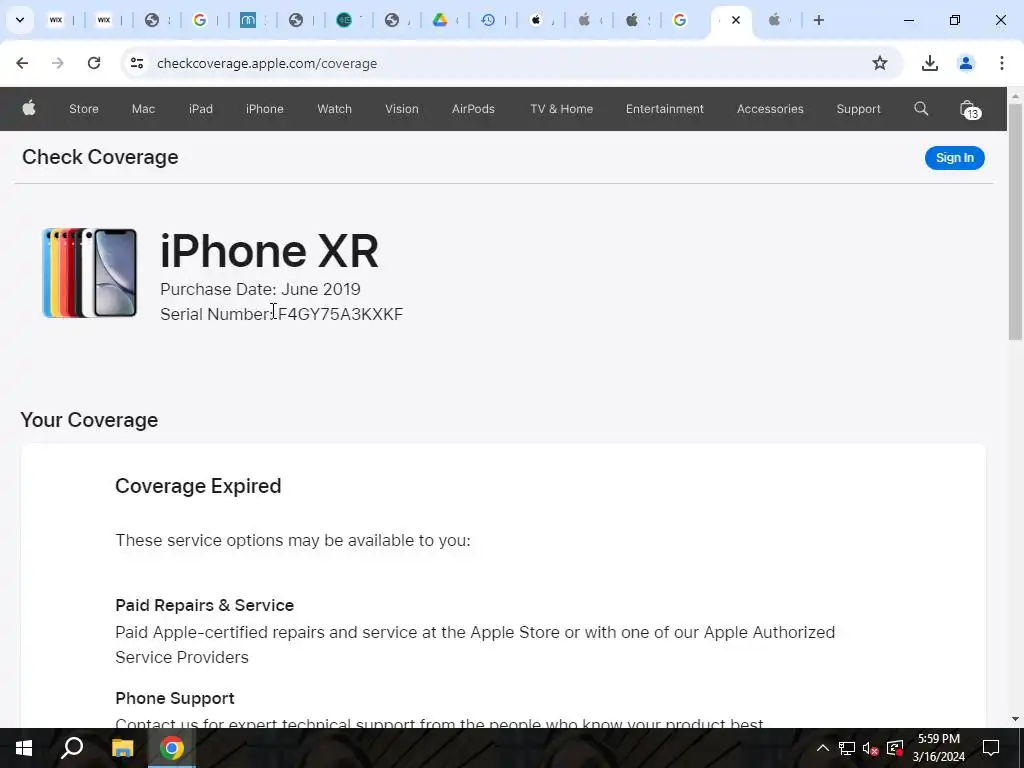Viewport: 1024px width, 768px height.
Task: Click the Check Coverage heading
Action: 100,157
